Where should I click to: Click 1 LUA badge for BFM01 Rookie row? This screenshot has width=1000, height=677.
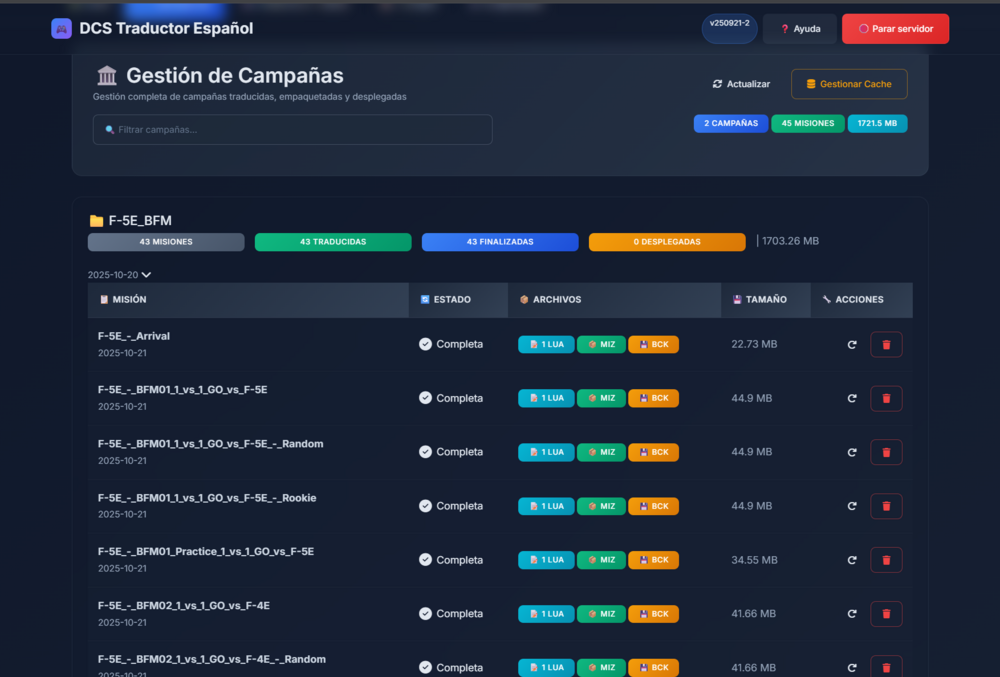(x=546, y=506)
